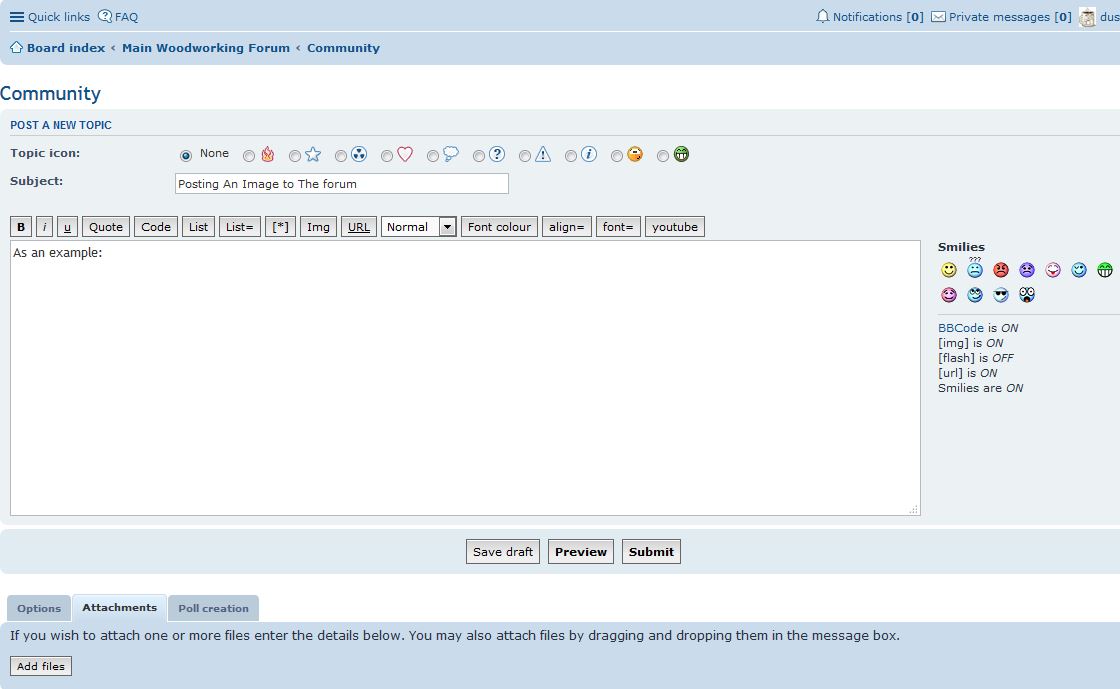Open the Quick links menu

coord(50,16)
